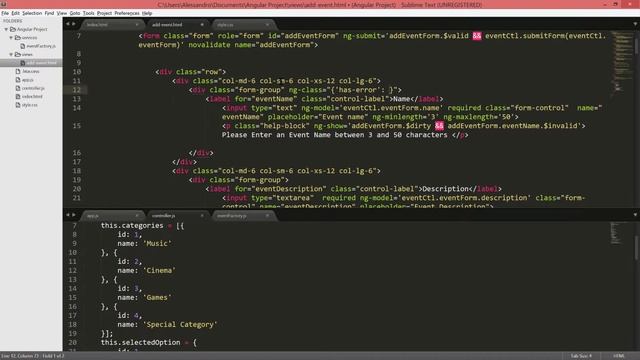Image resolution: width=640 pixels, height=360 pixels.
Task: Open controller.js from the sidebar
Action: [33, 88]
